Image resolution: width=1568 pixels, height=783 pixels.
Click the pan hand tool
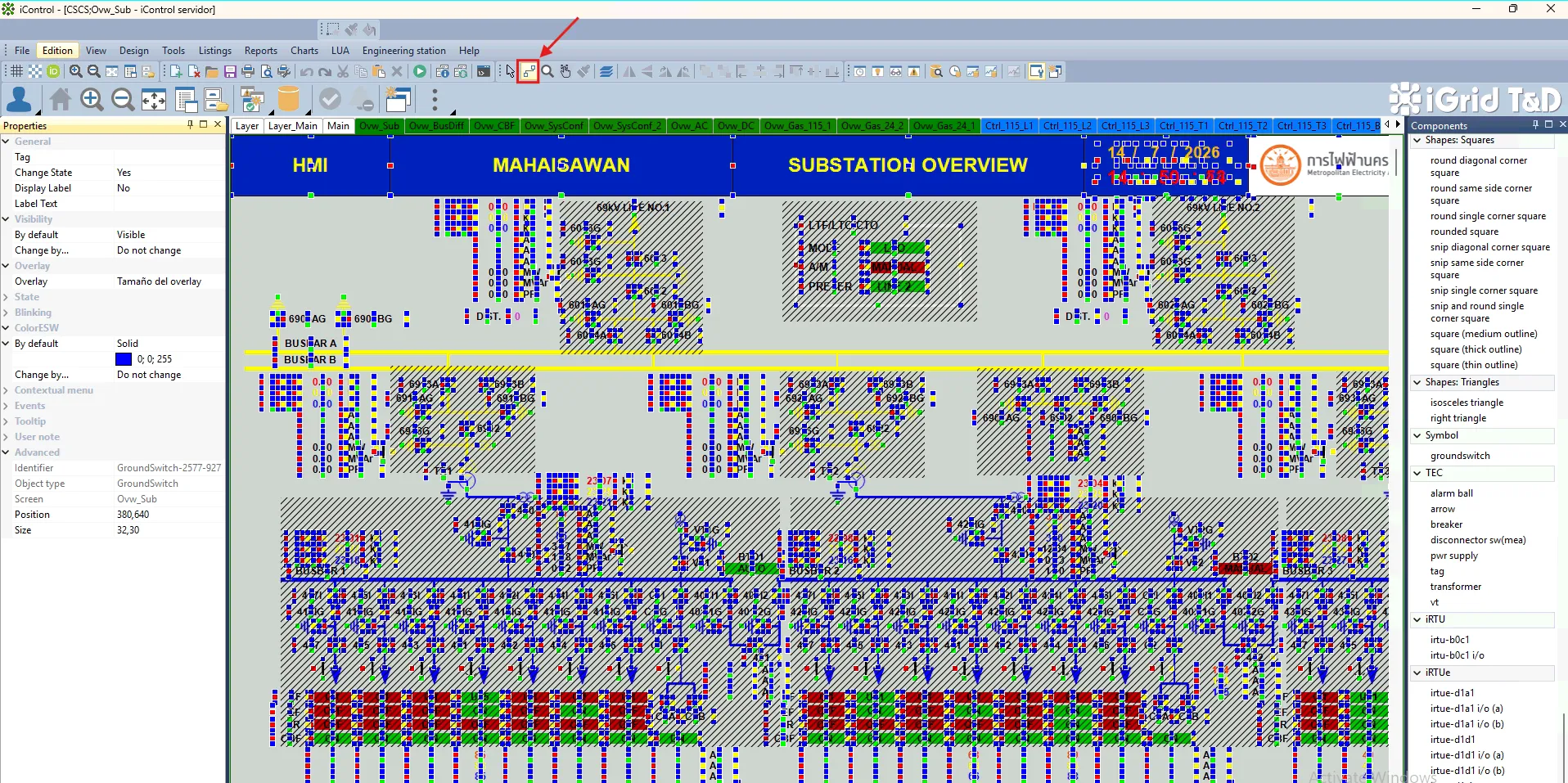point(565,72)
